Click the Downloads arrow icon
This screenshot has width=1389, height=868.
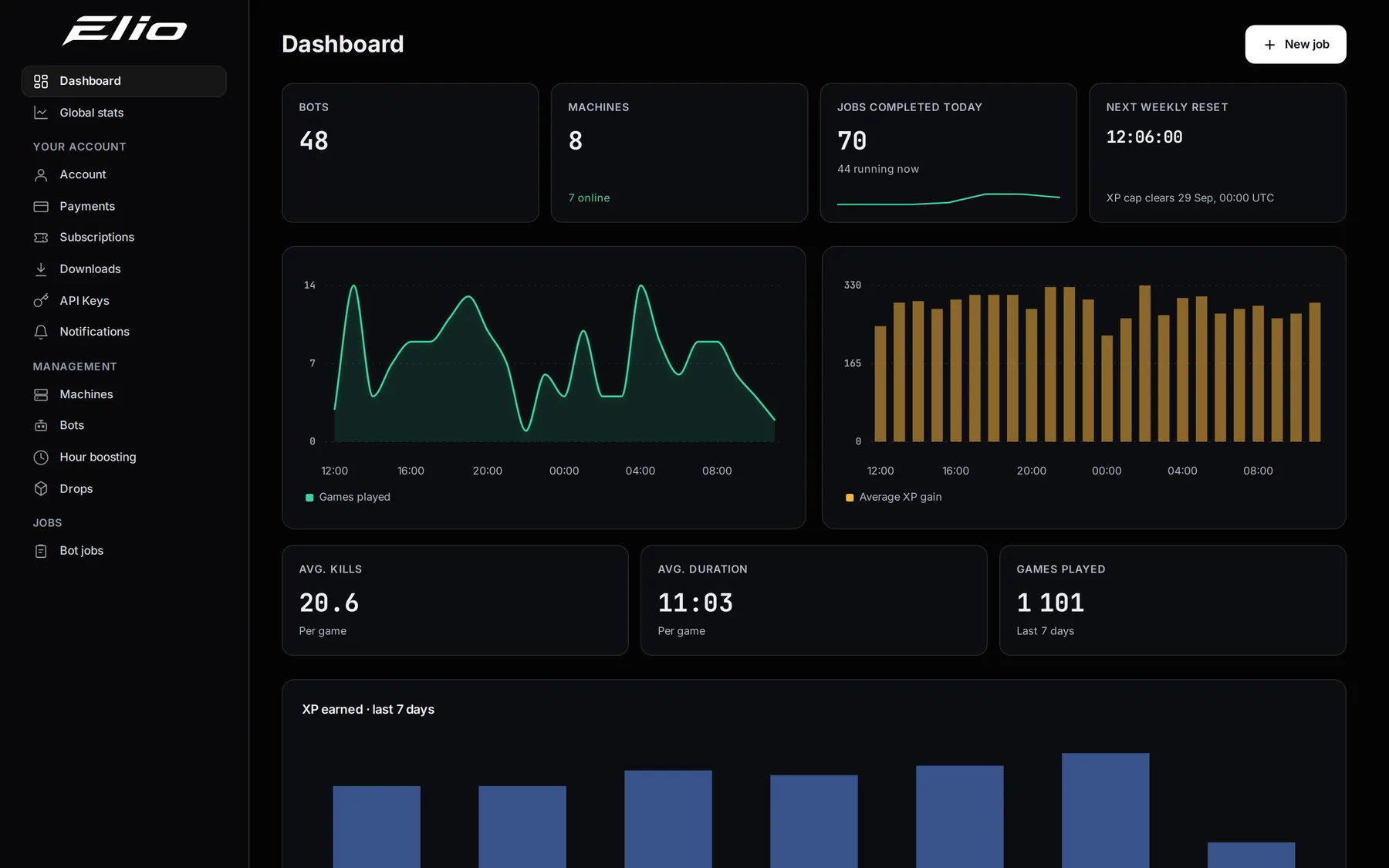click(x=41, y=269)
